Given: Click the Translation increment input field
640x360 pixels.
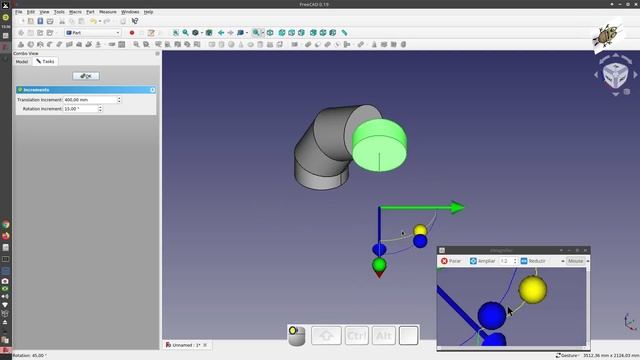Looking at the screenshot, I should coord(90,100).
